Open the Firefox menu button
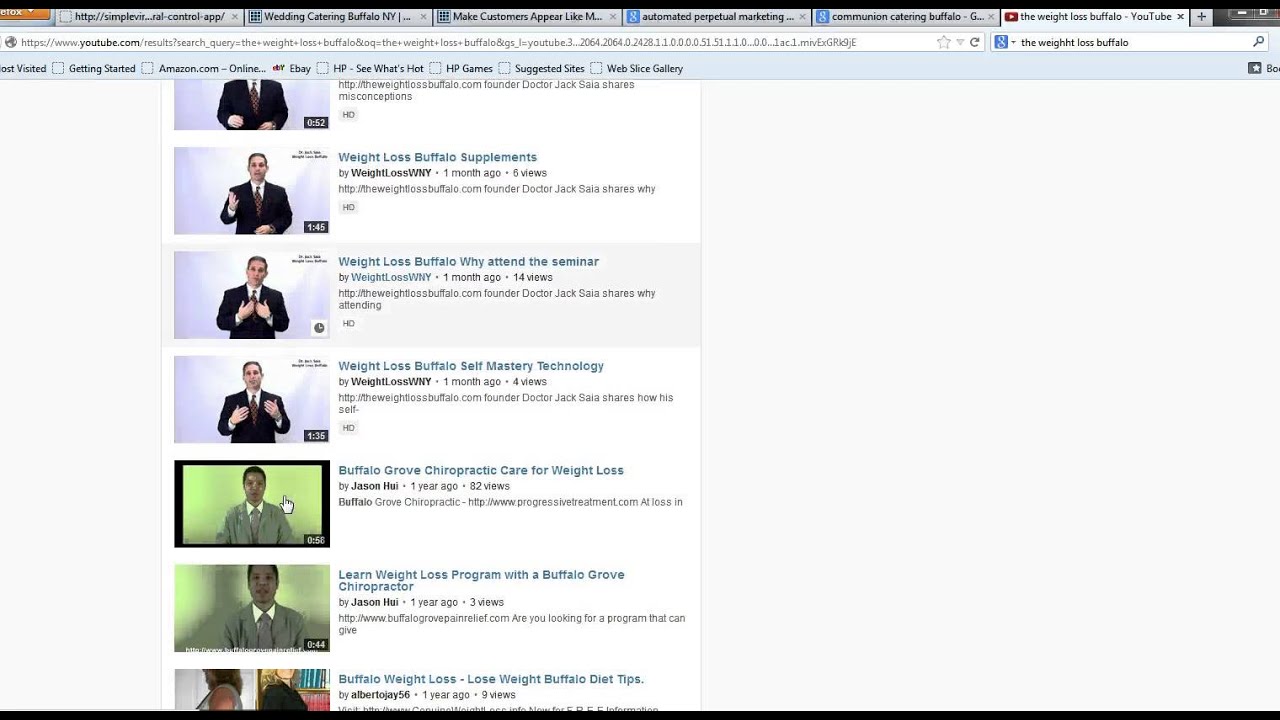Viewport: 1280px width, 720px height. coord(24,12)
